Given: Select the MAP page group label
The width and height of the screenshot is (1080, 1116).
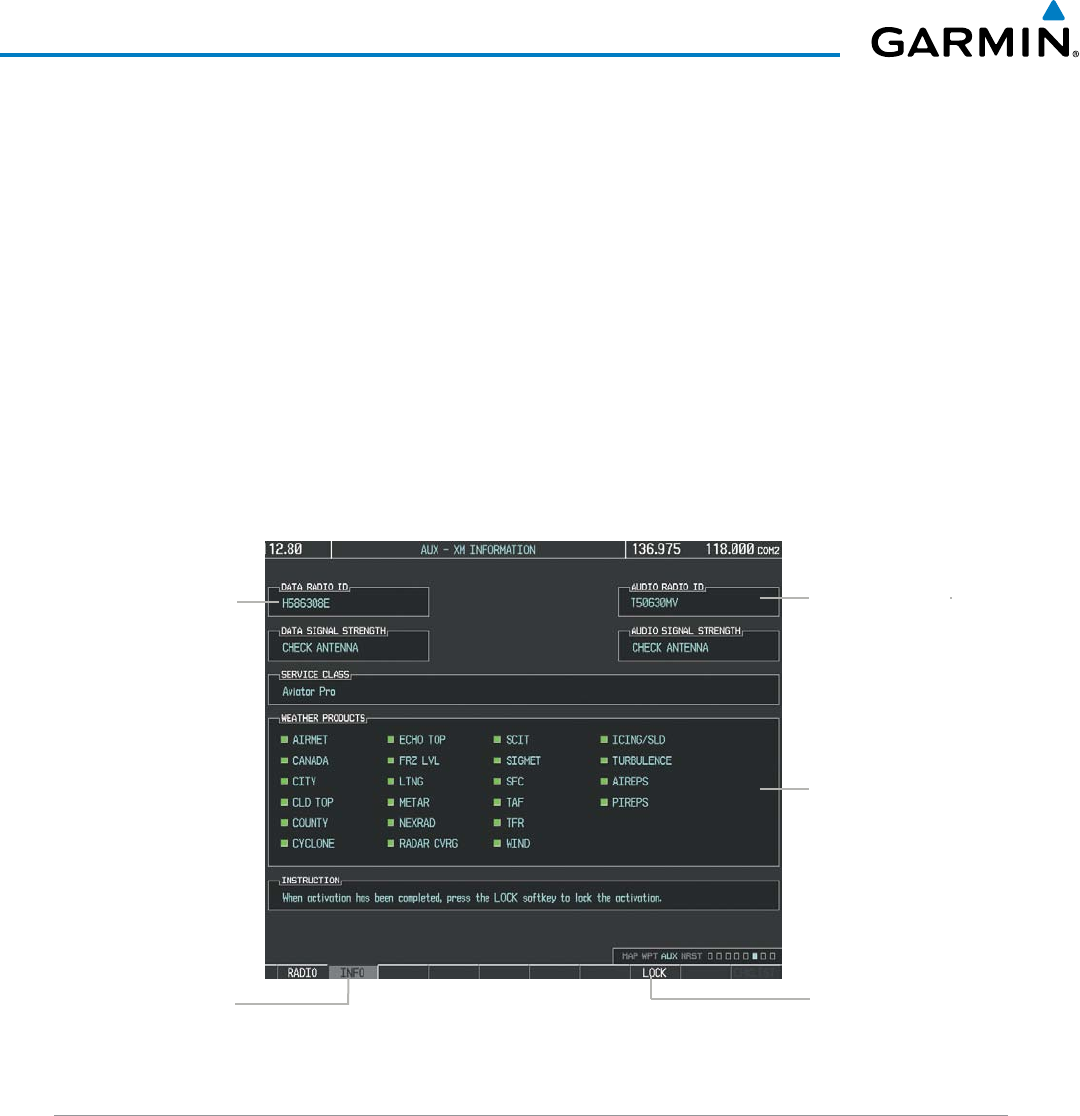Looking at the screenshot, I should coord(630,956).
